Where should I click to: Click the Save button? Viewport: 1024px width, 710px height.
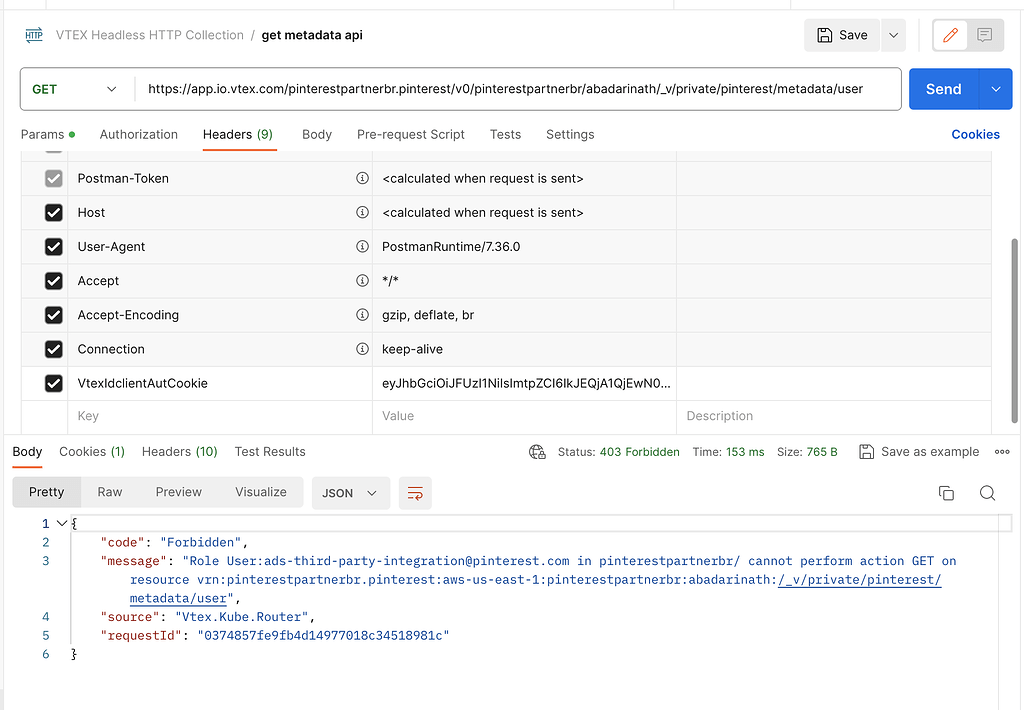click(x=842, y=35)
